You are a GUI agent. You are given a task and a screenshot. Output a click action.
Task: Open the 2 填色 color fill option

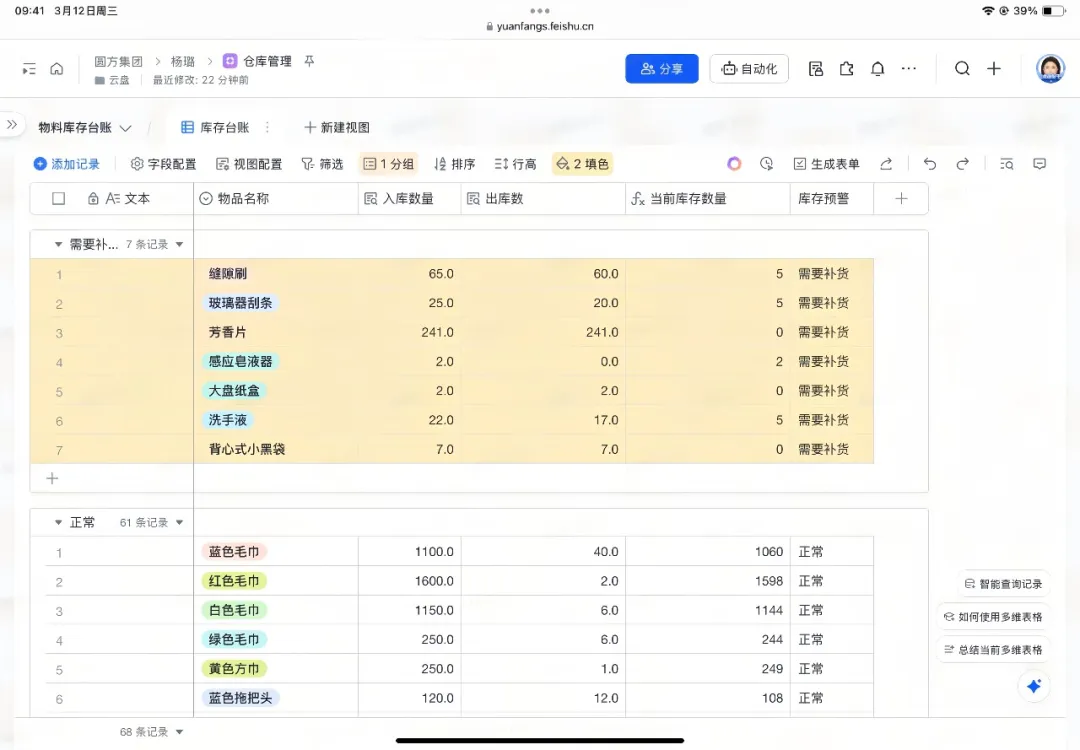582,164
